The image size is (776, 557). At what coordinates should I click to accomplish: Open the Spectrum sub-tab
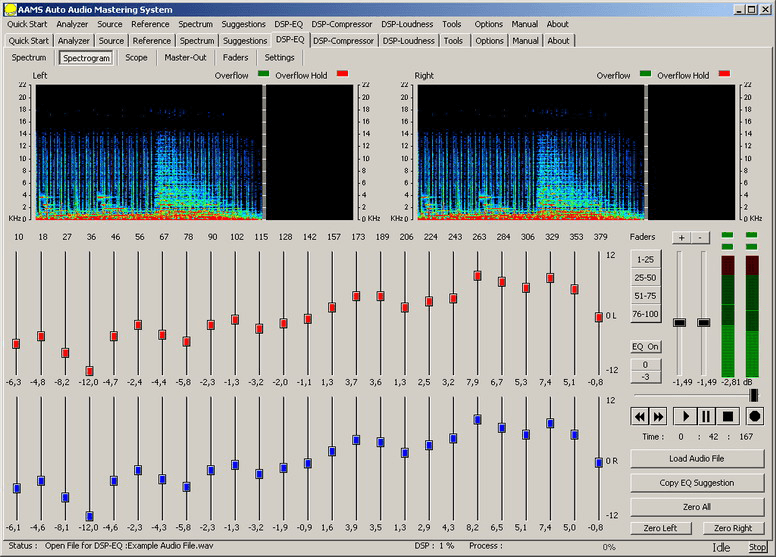click(29, 57)
